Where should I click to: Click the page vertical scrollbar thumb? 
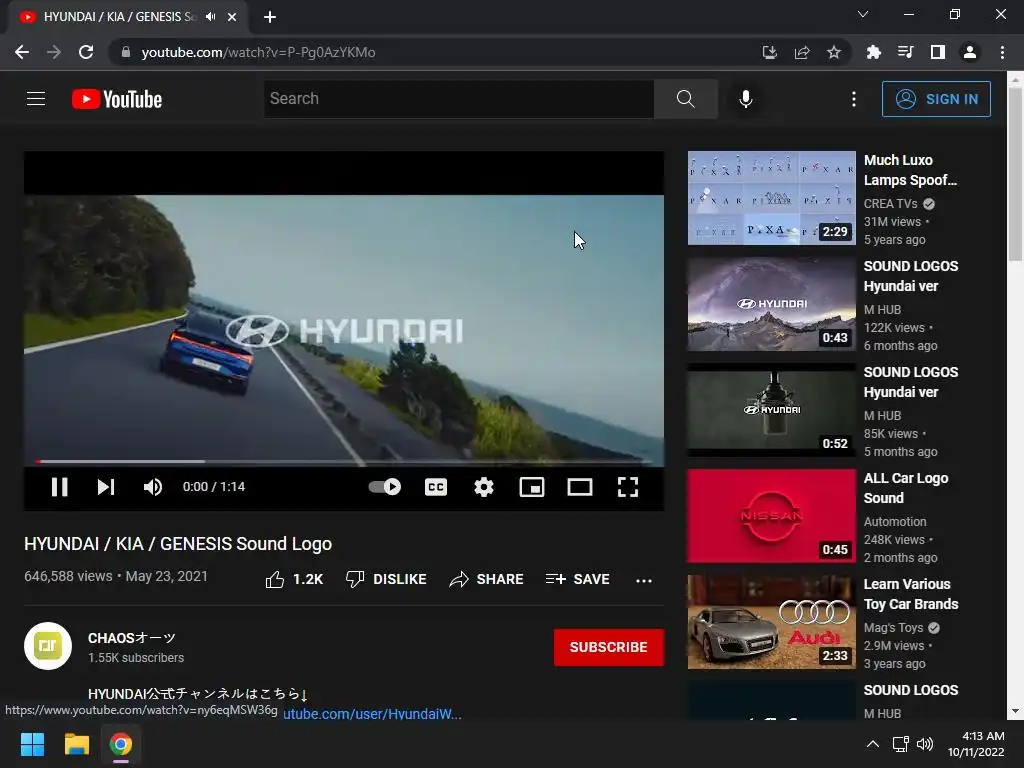point(1015,173)
